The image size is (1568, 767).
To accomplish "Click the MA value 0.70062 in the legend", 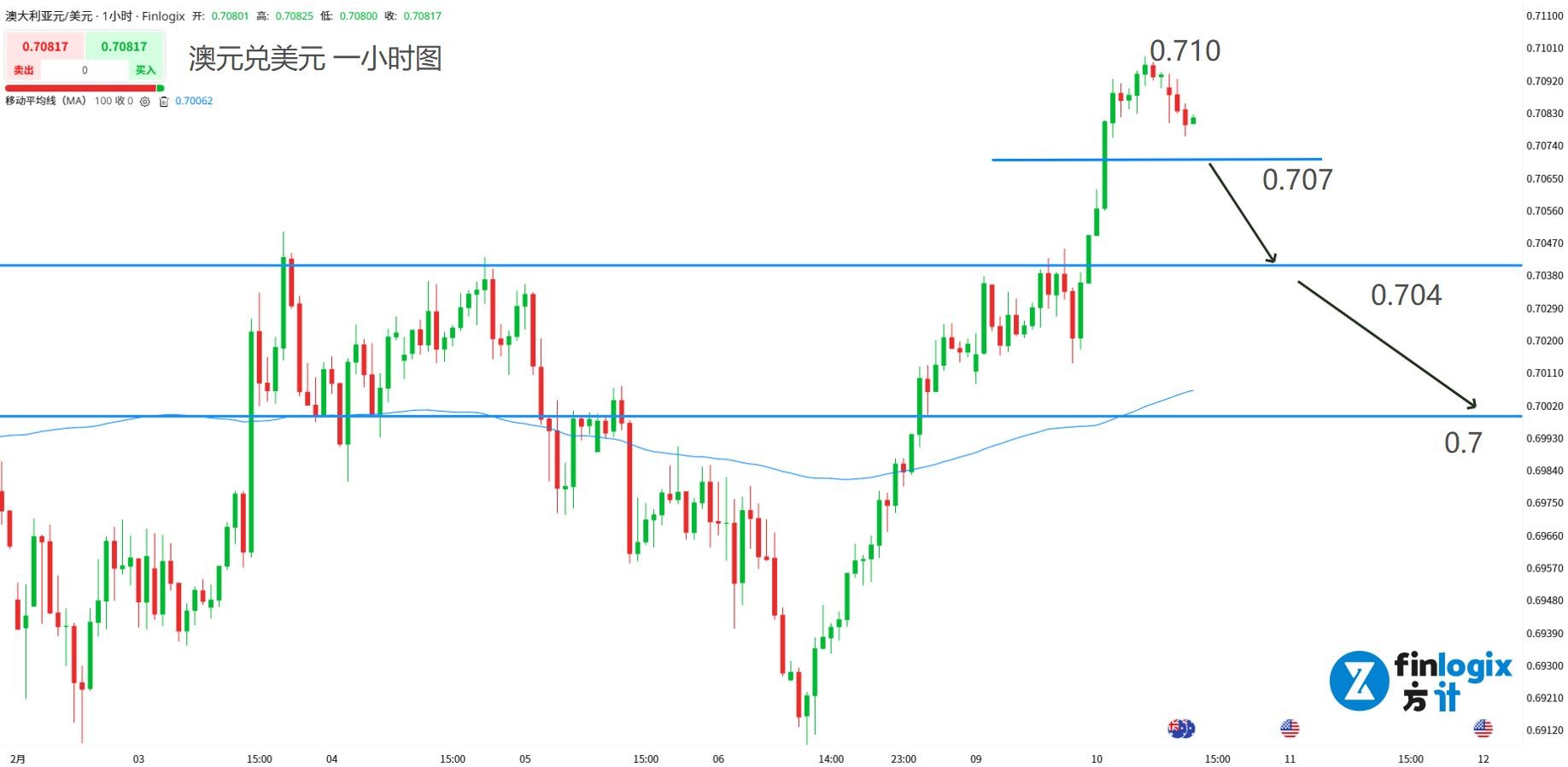I will click(194, 101).
